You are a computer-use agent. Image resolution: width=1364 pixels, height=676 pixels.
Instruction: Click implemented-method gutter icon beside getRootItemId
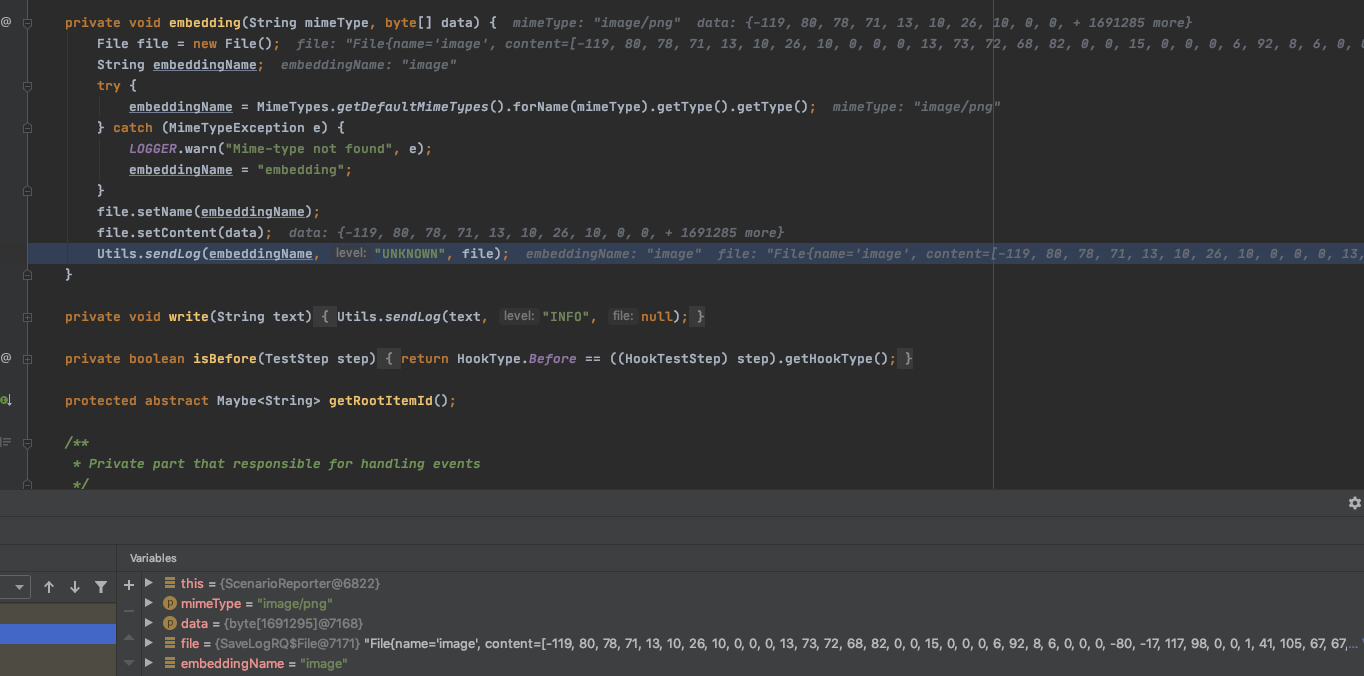(6, 400)
